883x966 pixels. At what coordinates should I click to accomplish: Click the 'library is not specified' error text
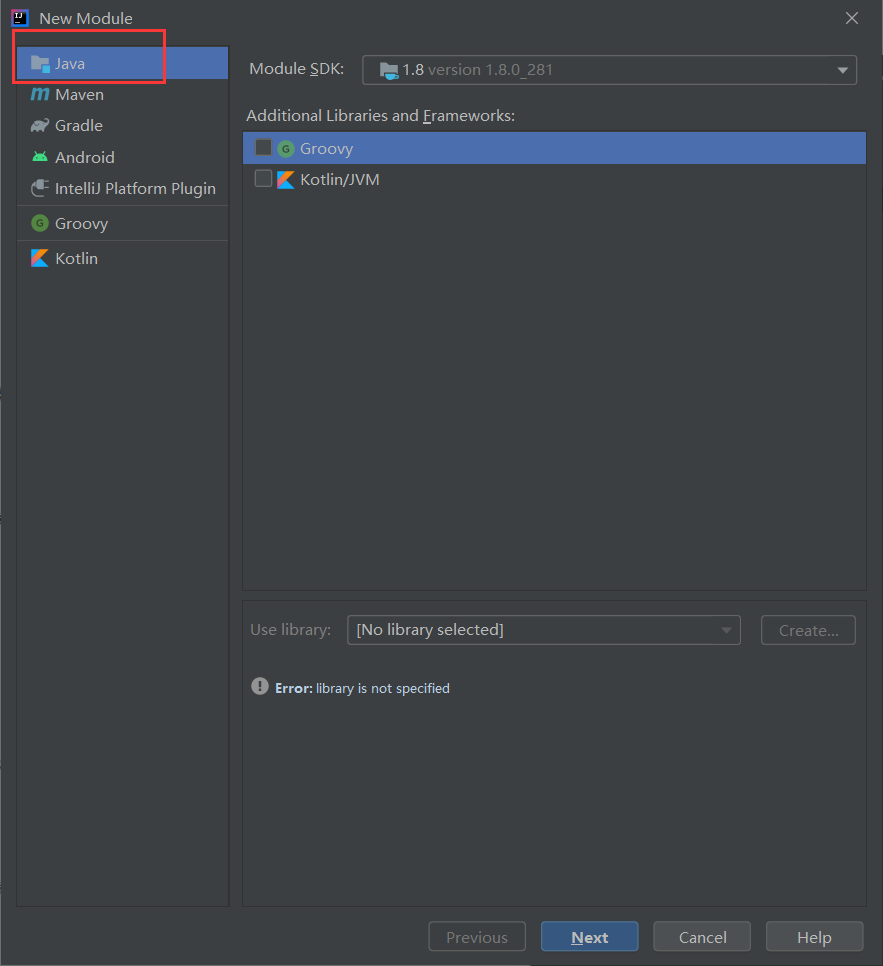click(383, 688)
